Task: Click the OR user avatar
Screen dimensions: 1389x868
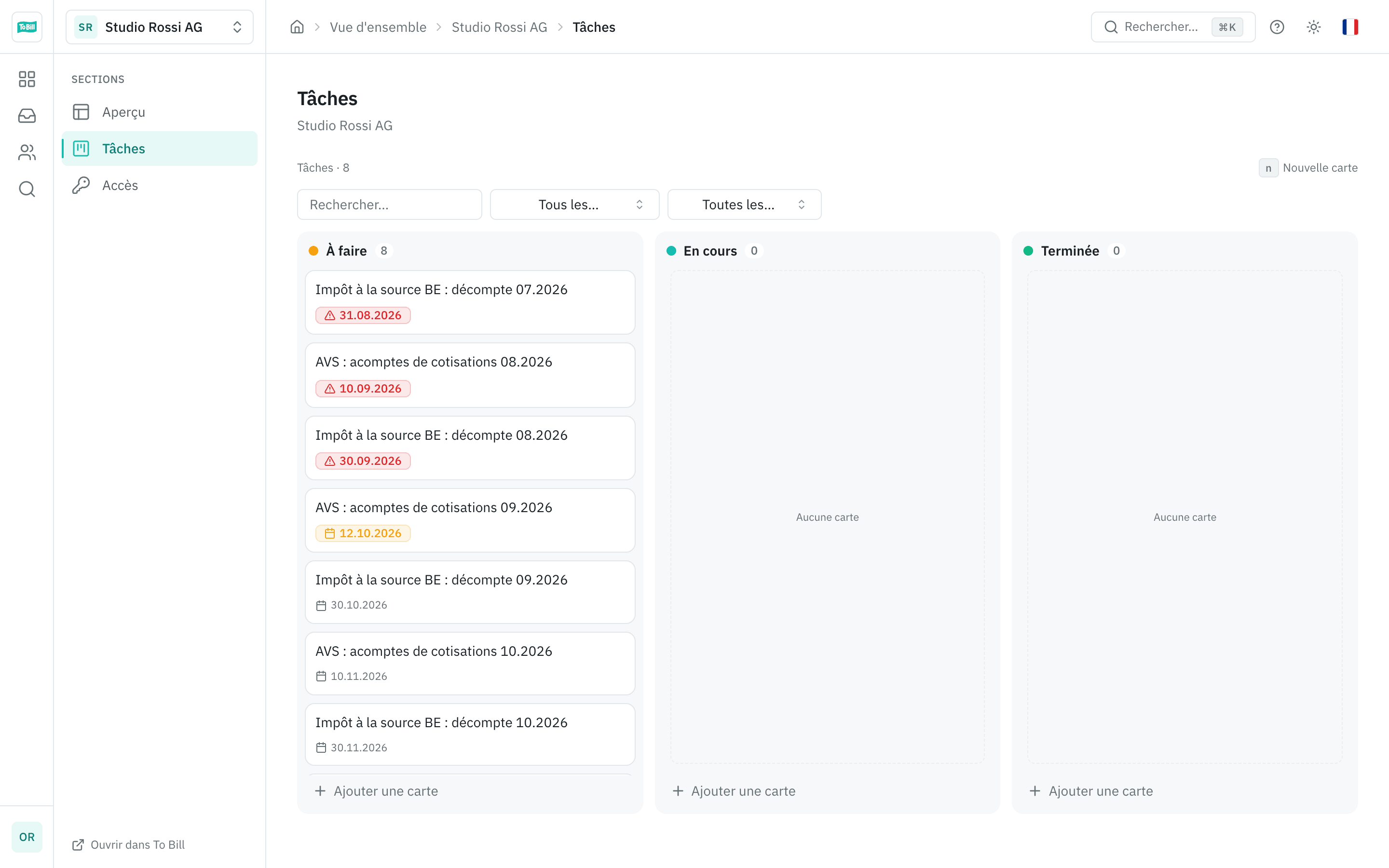Action: click(x=27, y=837)
